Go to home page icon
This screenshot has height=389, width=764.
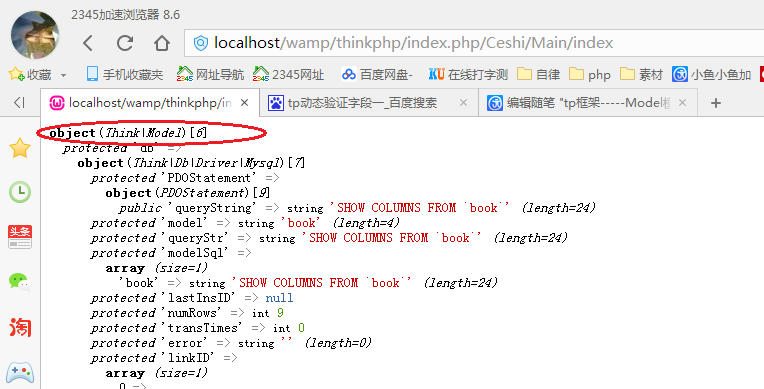click(162, 43)
